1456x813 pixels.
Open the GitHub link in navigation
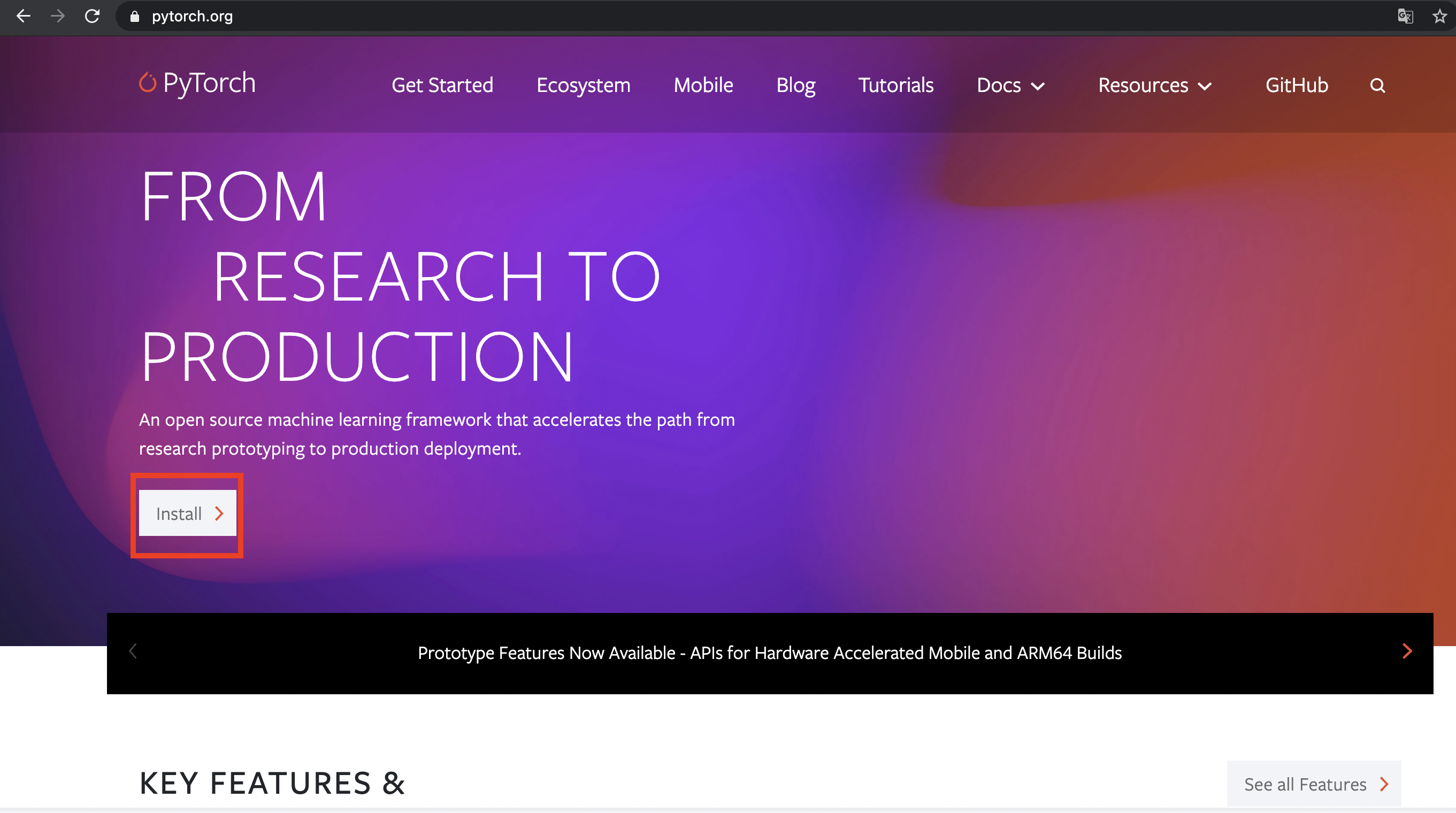(1297, 86)
